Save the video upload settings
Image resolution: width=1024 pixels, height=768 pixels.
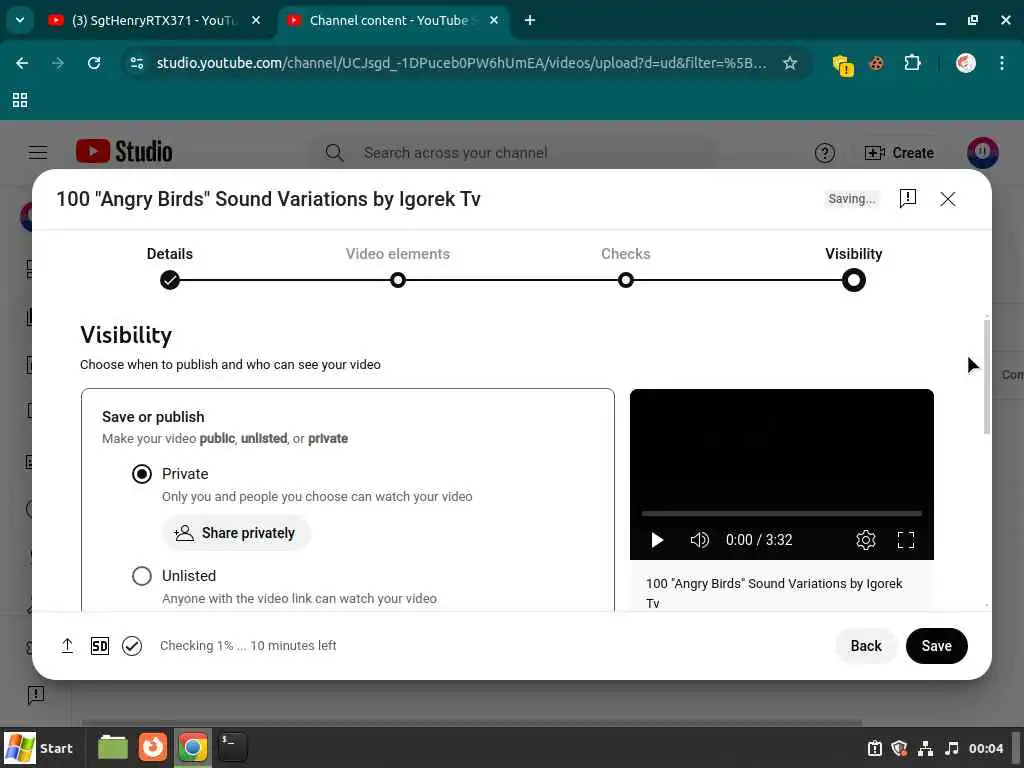pyautogui.click(x=936, y=646)
